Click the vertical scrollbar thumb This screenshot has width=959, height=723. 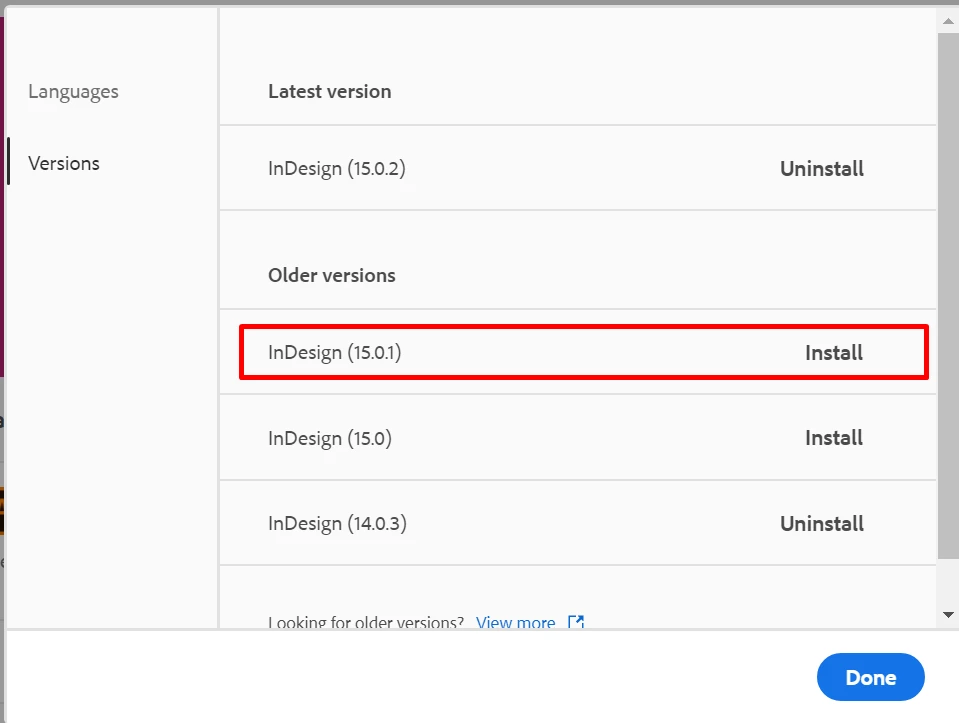click(x=948, y=296)
